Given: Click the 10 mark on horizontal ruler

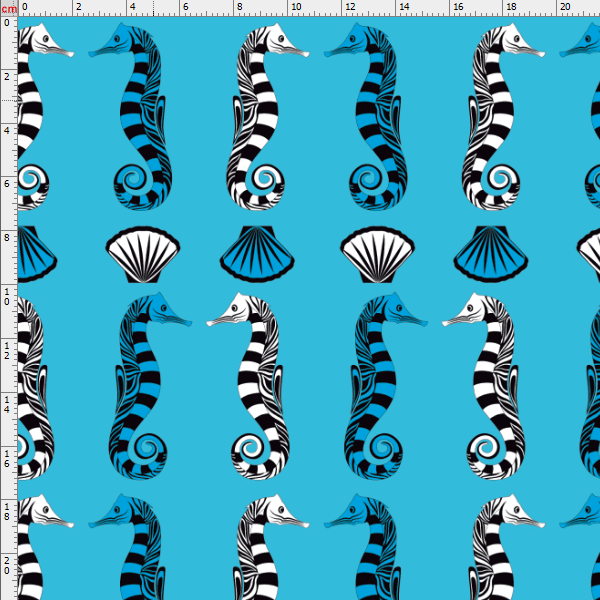Looking at the screenshot, I should coord(296,7).
